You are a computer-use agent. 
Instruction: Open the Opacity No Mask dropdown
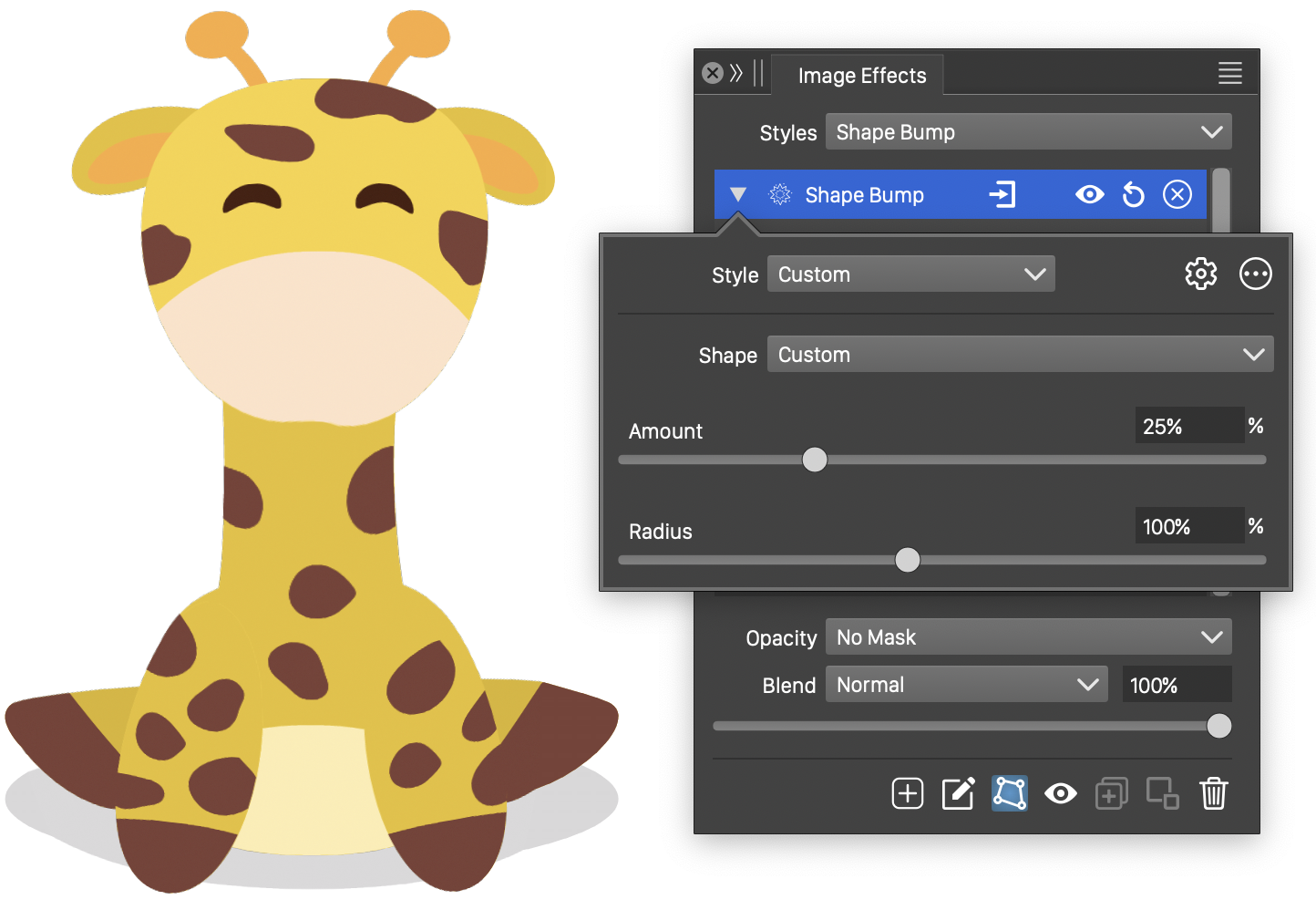pos(1028,637)
